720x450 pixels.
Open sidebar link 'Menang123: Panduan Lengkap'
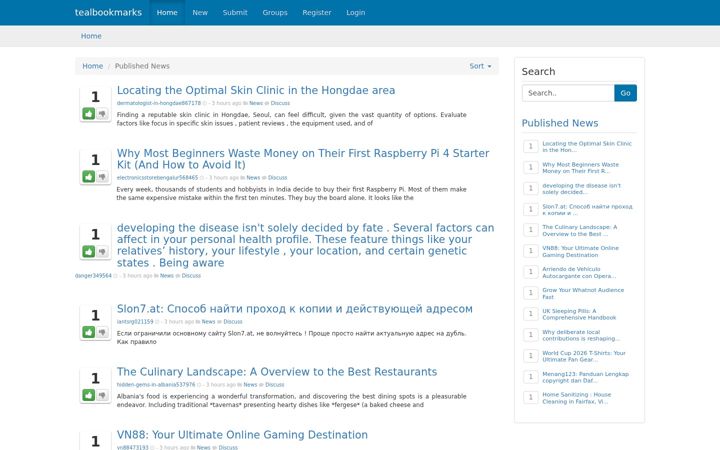tap(585, 377)
